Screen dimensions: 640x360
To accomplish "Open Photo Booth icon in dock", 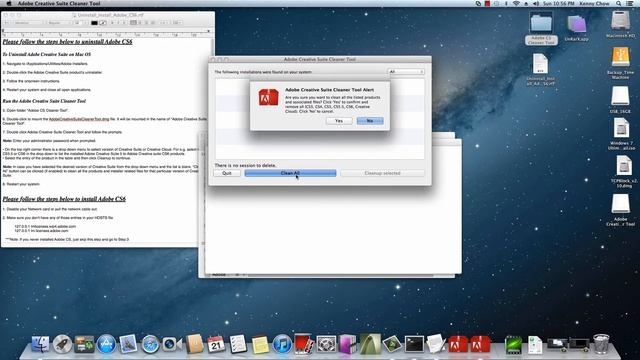I will (304, 344).
